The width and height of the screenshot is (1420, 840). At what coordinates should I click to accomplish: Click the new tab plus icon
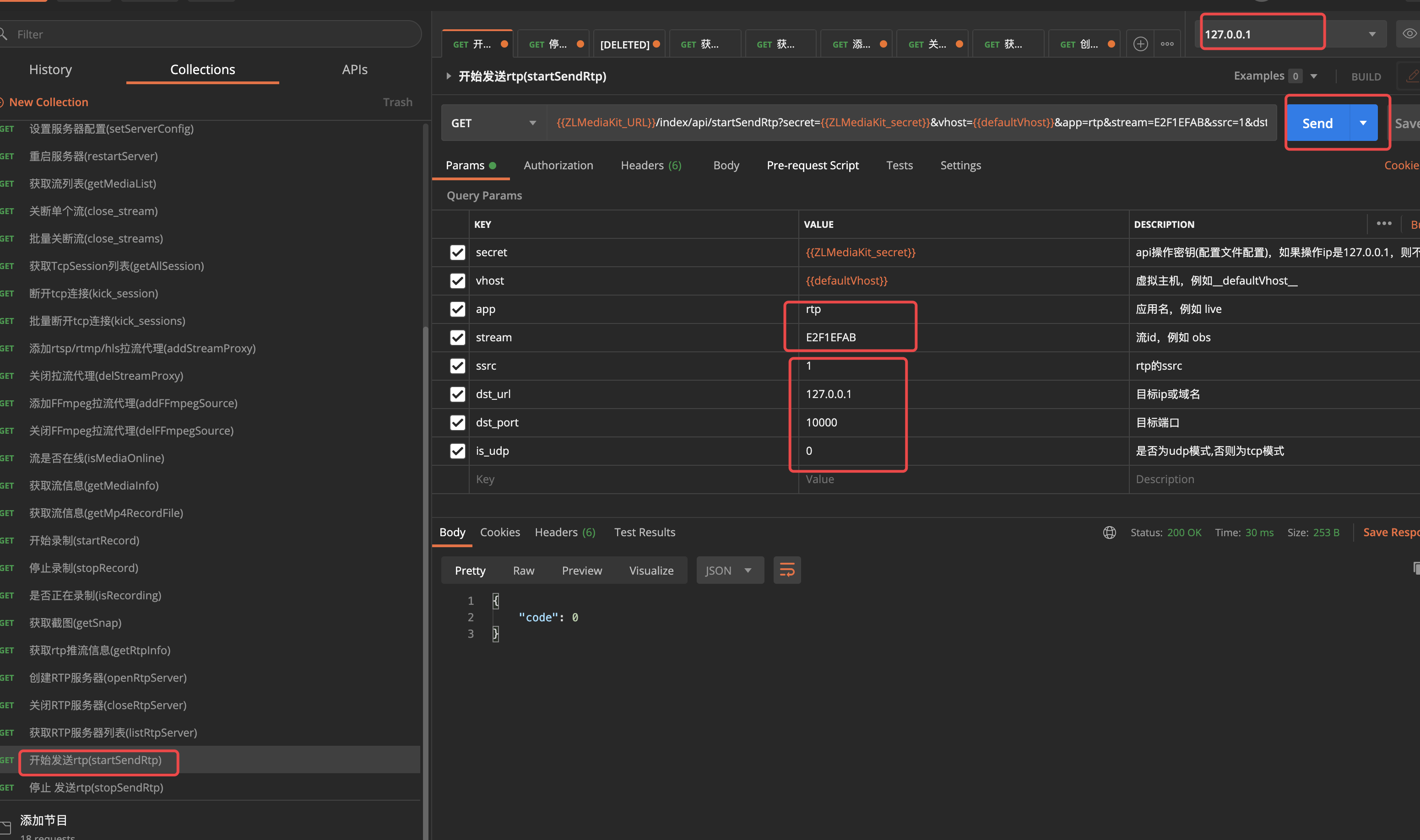coord(1140,44)
